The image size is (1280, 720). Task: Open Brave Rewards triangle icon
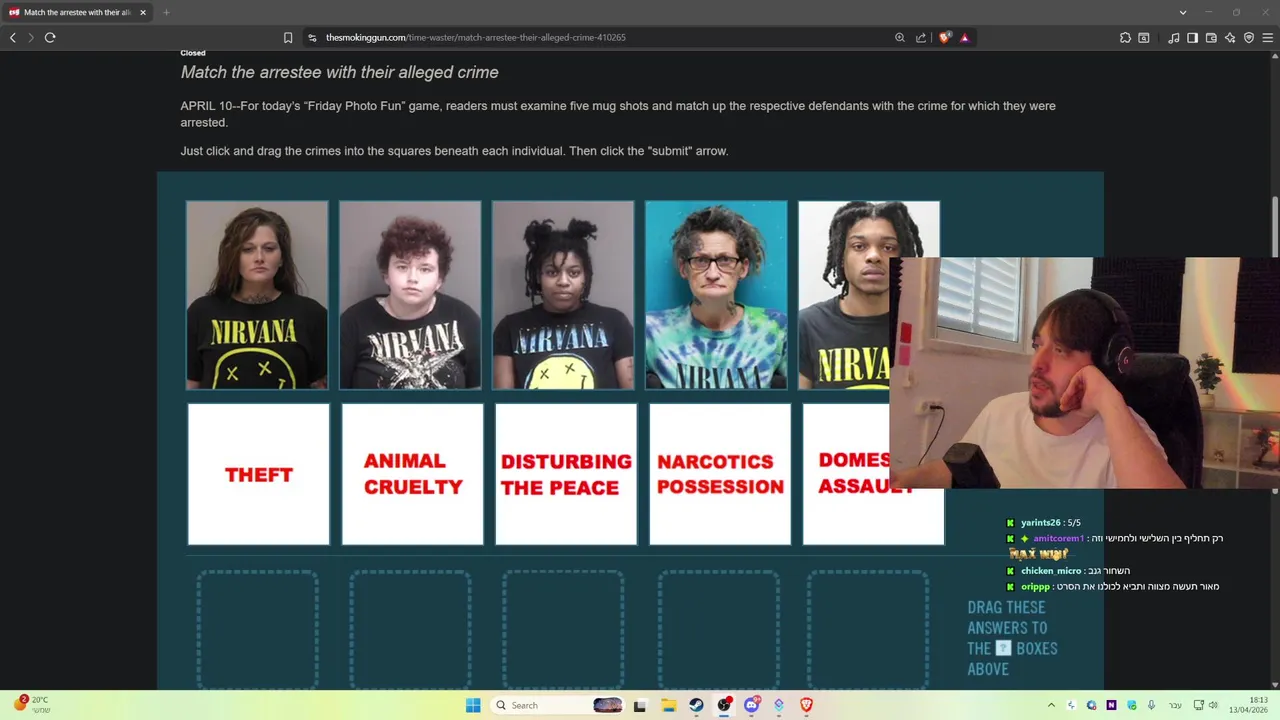point(964,37)
